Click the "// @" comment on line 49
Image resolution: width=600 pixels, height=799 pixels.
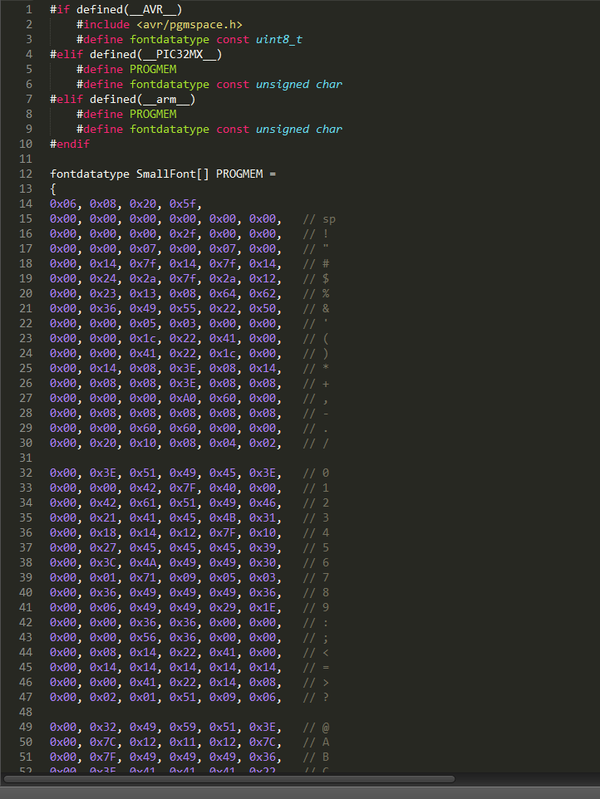pyautogui.click(x=319, y=729)
